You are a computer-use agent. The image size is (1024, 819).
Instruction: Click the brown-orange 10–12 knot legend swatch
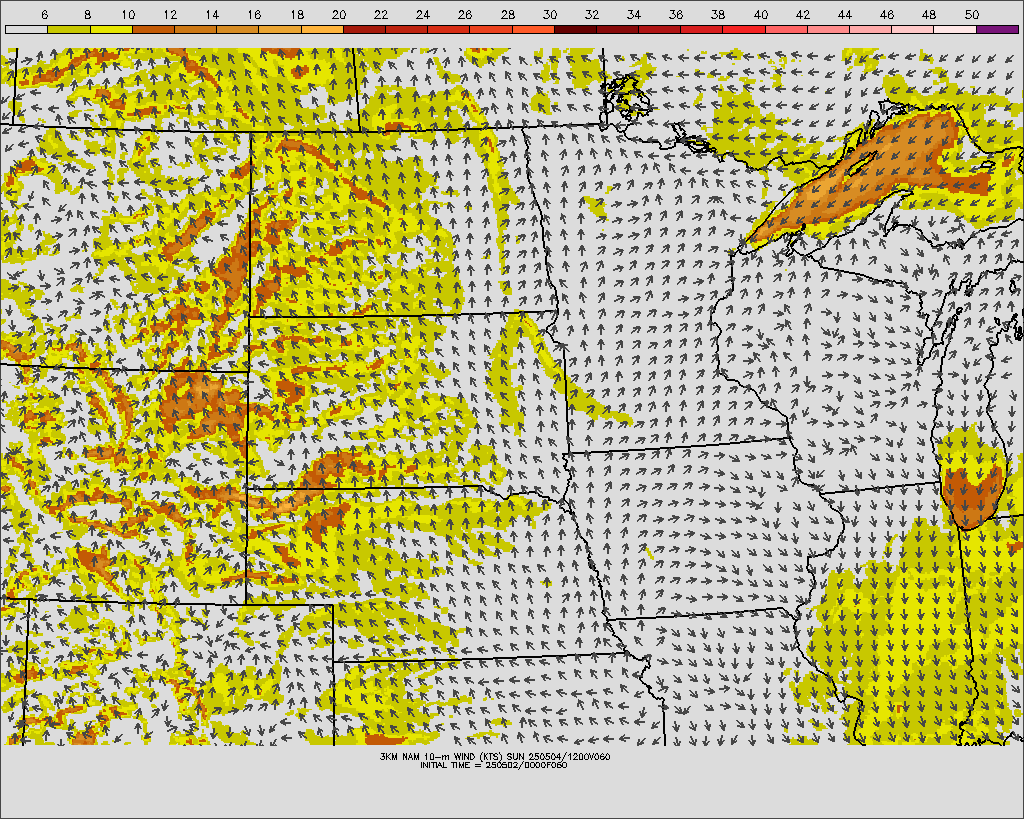[153, 29]
